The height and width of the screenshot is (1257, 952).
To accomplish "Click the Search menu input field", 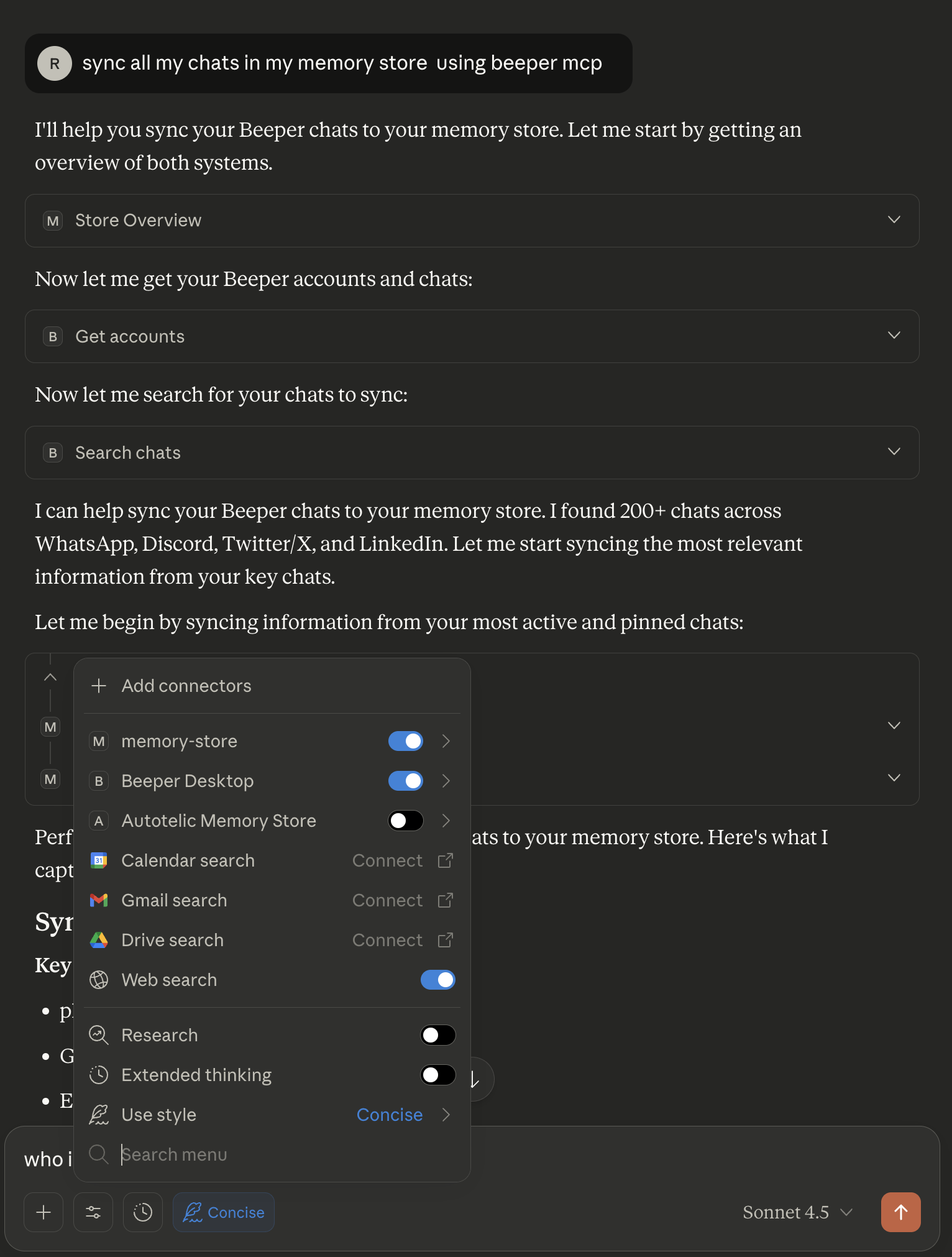I will coord(249,1154).
